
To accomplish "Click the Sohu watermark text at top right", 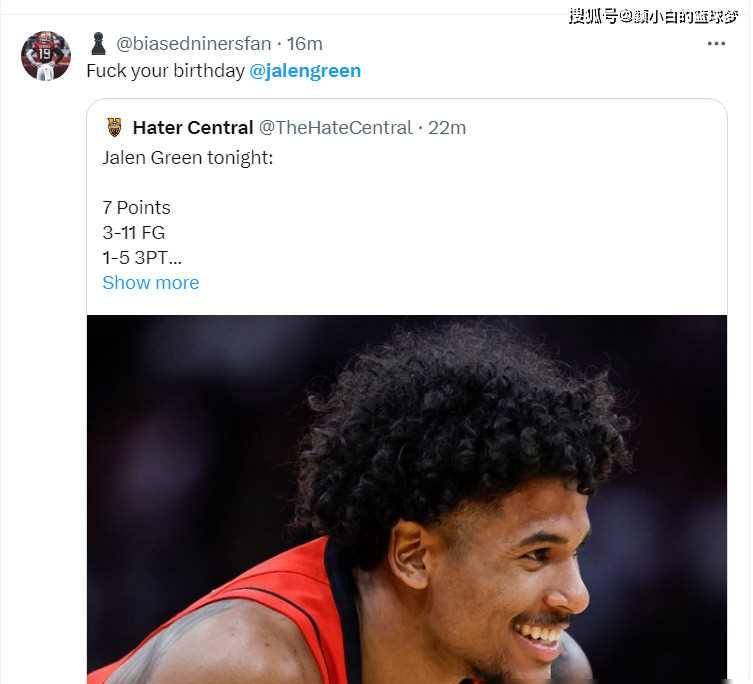I will (654, 16).
